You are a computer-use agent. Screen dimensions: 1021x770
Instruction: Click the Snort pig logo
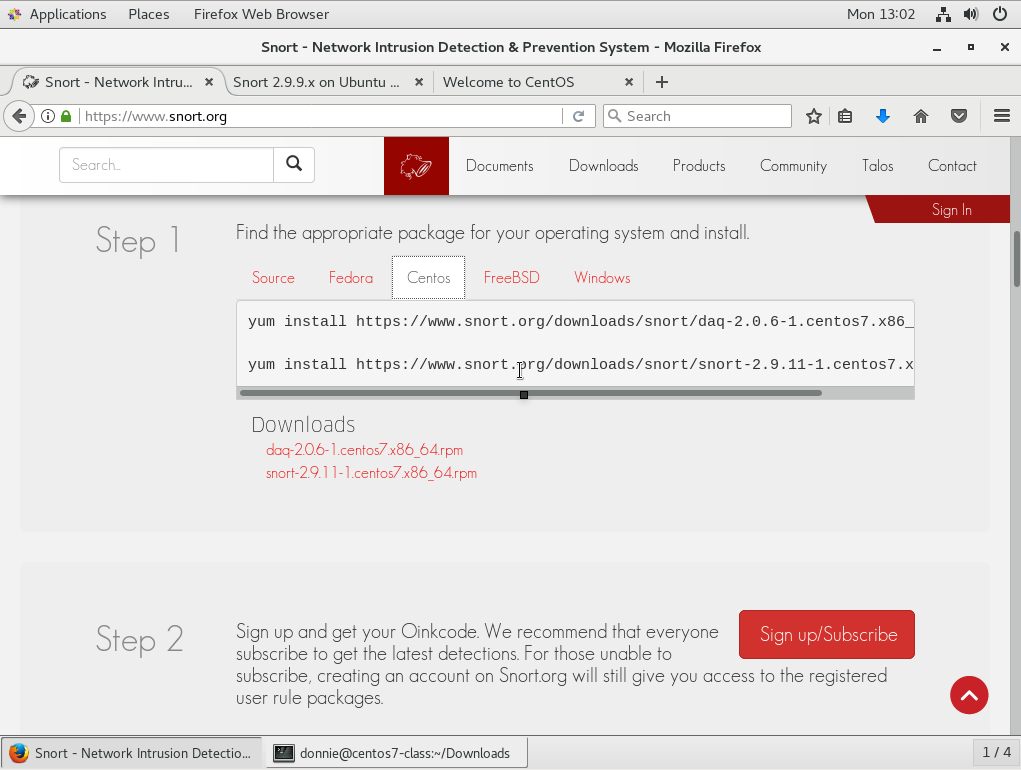[x=416, y=166]
